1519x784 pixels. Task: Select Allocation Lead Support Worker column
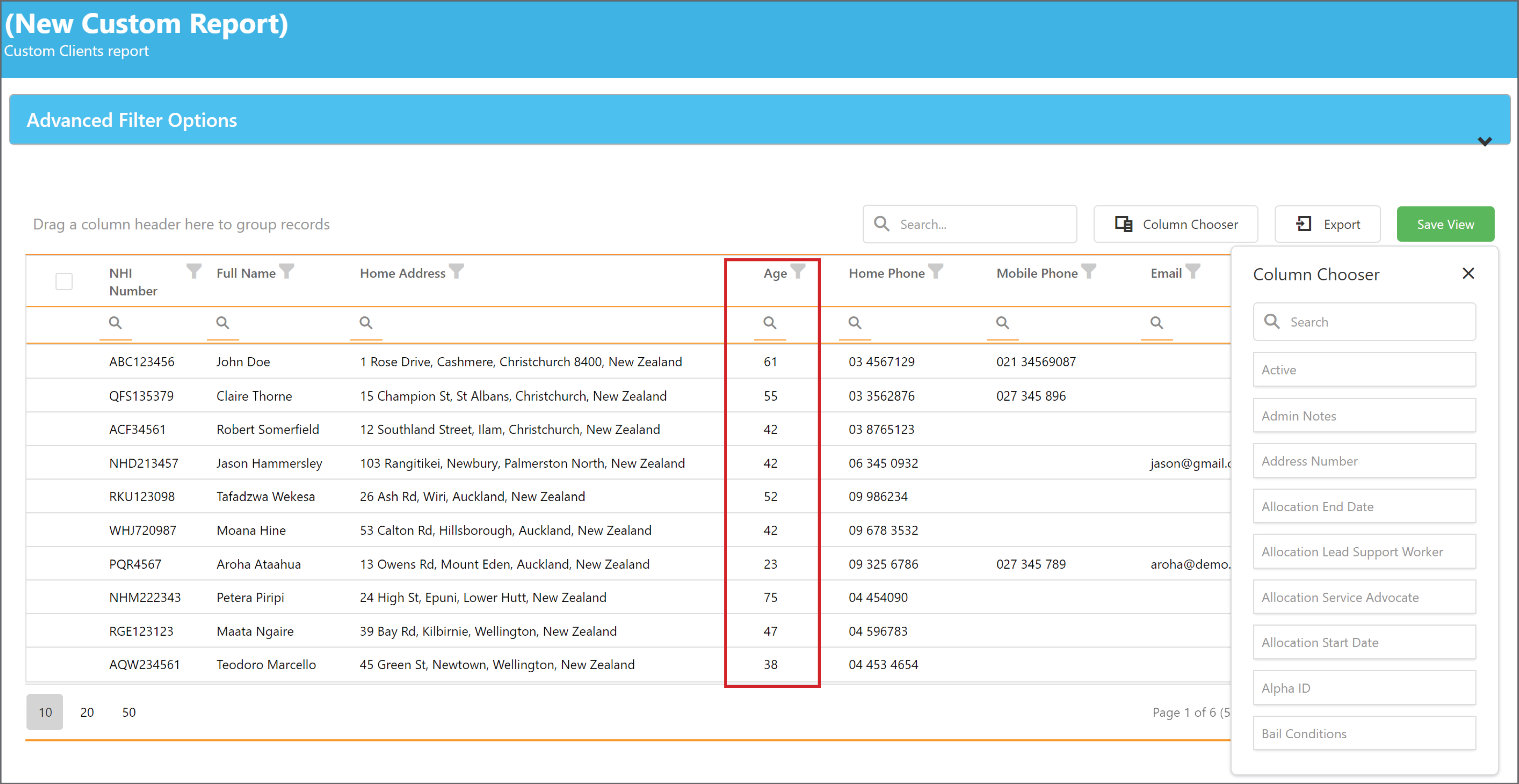tap(1364, 552)
